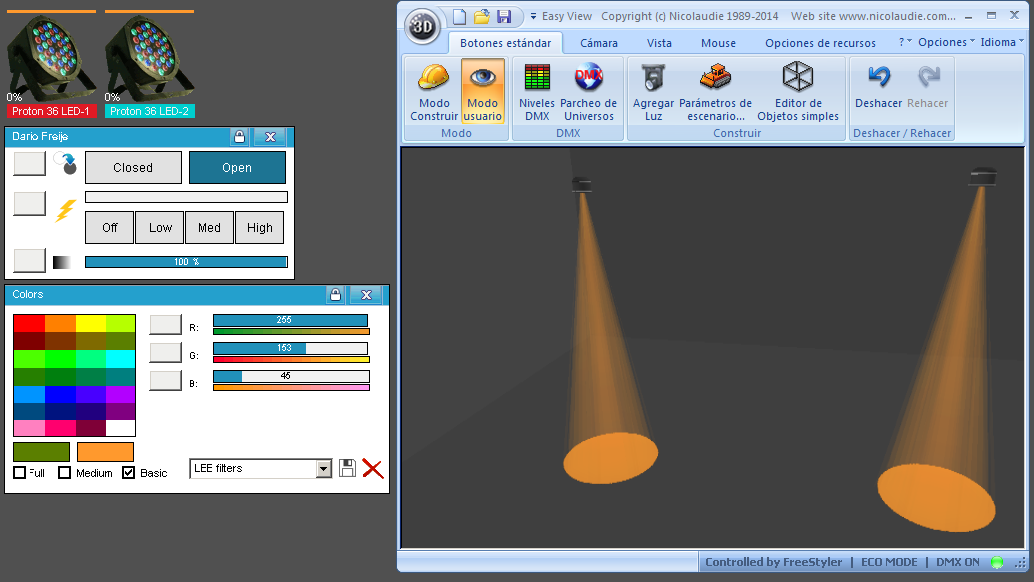Select the Proton 36 LED-1 fixture
Image resolution: width=1034 pixels, height=582 pixels.
point(51,65)
